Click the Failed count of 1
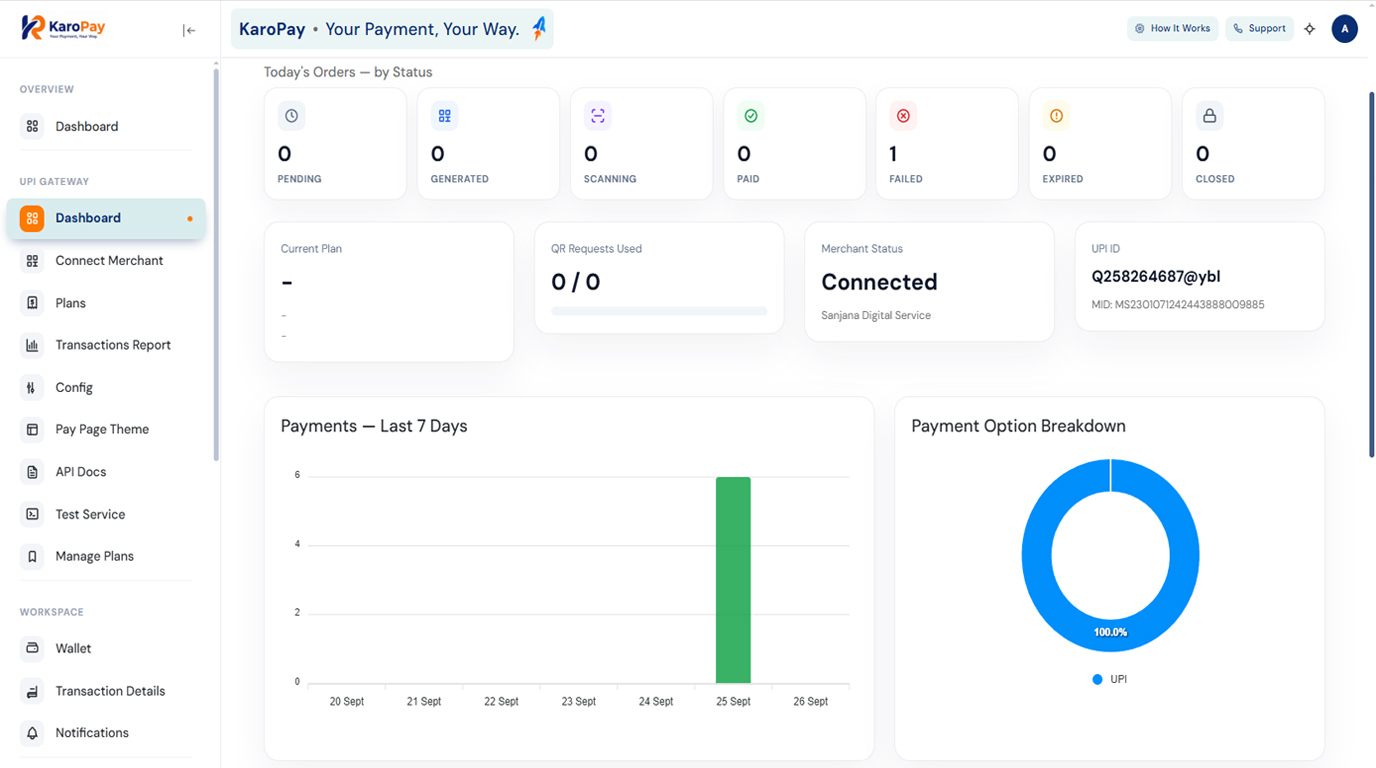 [x=893, y=154]
